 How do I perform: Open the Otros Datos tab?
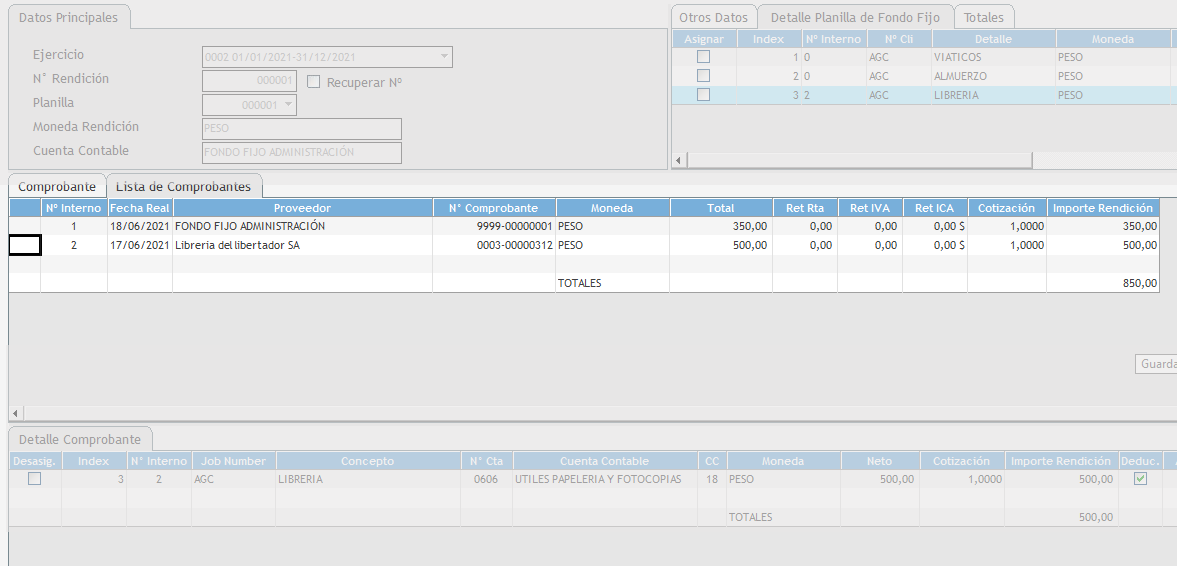tap(713, 18)
